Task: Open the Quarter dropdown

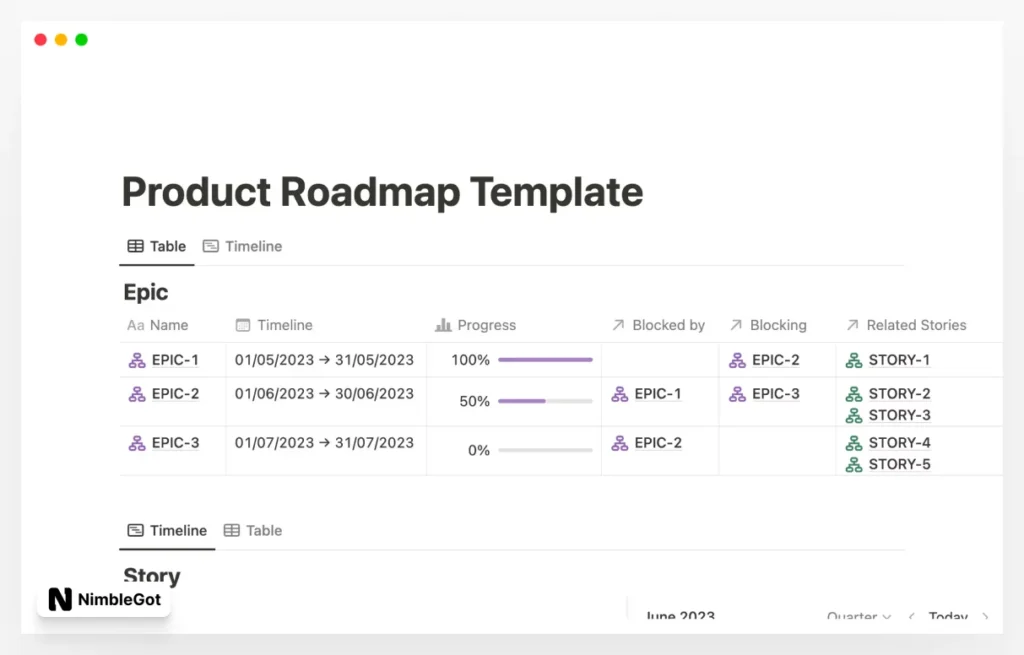Action: (858, 617)
